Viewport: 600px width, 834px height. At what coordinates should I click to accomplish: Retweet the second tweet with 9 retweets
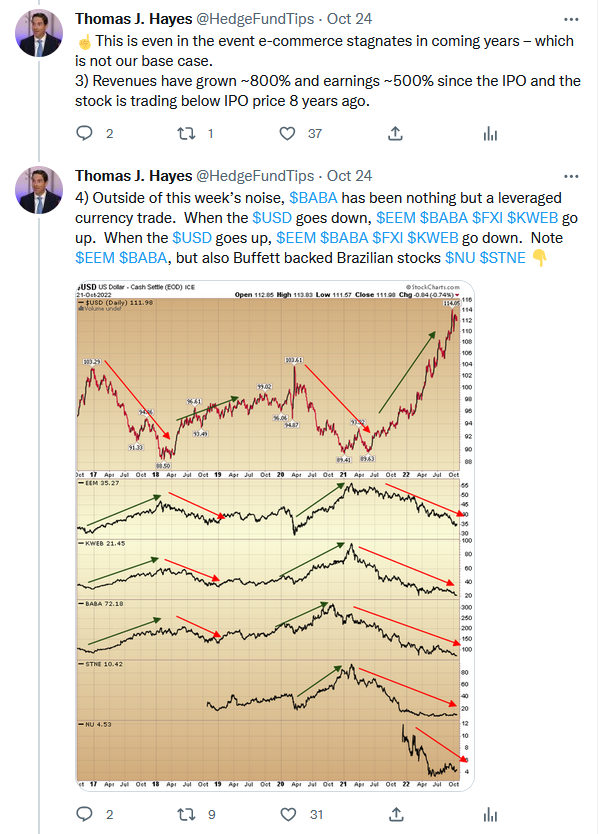(x=186, y=814)
